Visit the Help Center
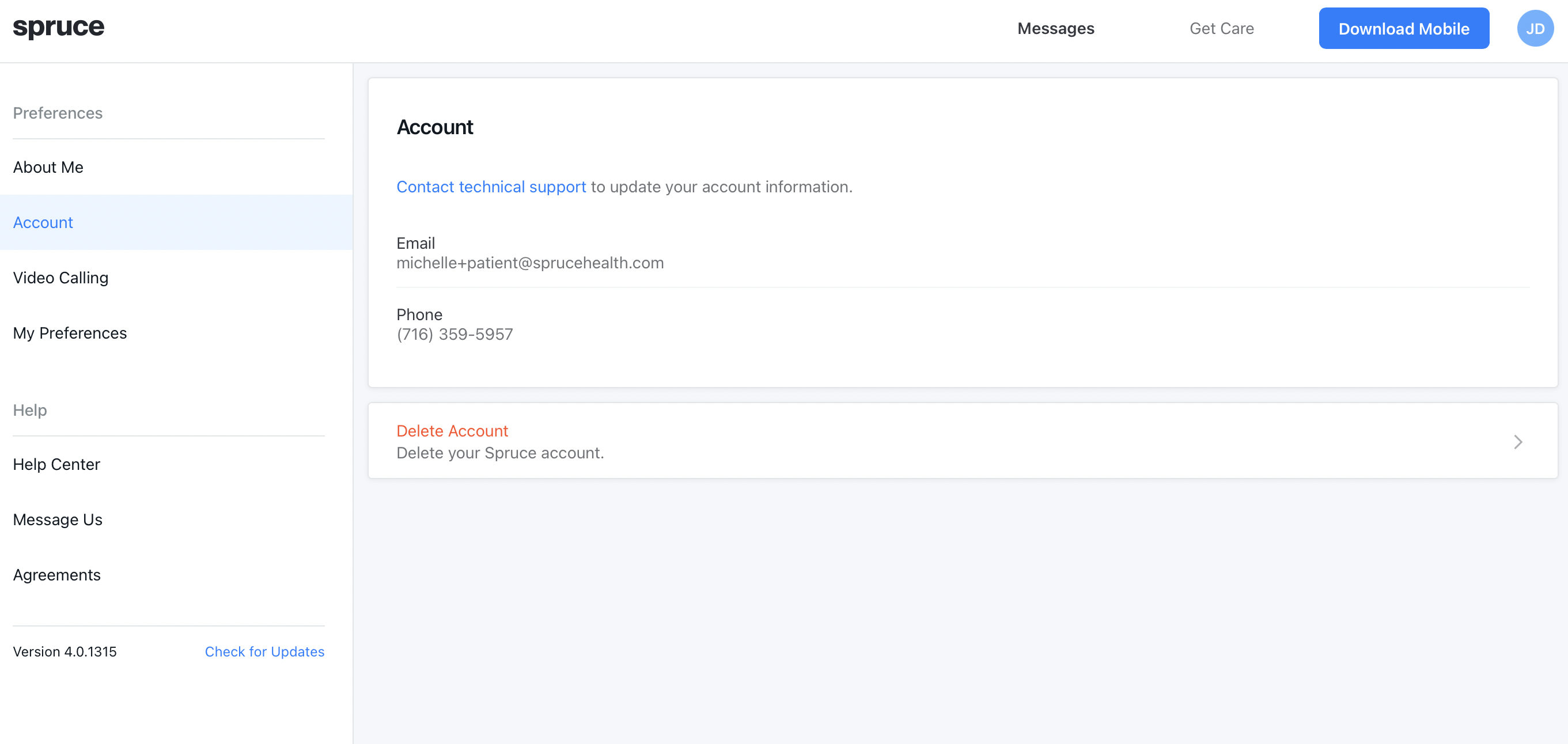Screen dimensions: 1568x744 (56, 464)
